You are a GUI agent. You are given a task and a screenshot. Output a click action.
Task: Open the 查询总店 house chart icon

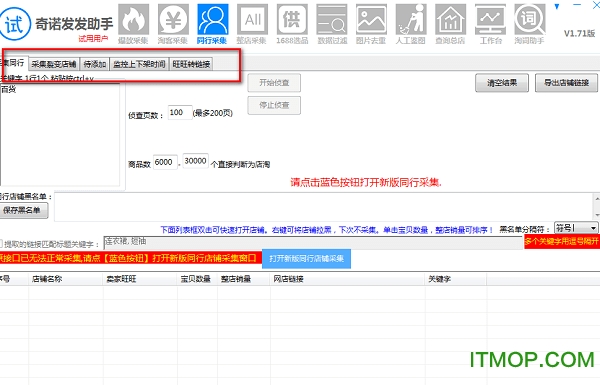(x=450, y=24)
